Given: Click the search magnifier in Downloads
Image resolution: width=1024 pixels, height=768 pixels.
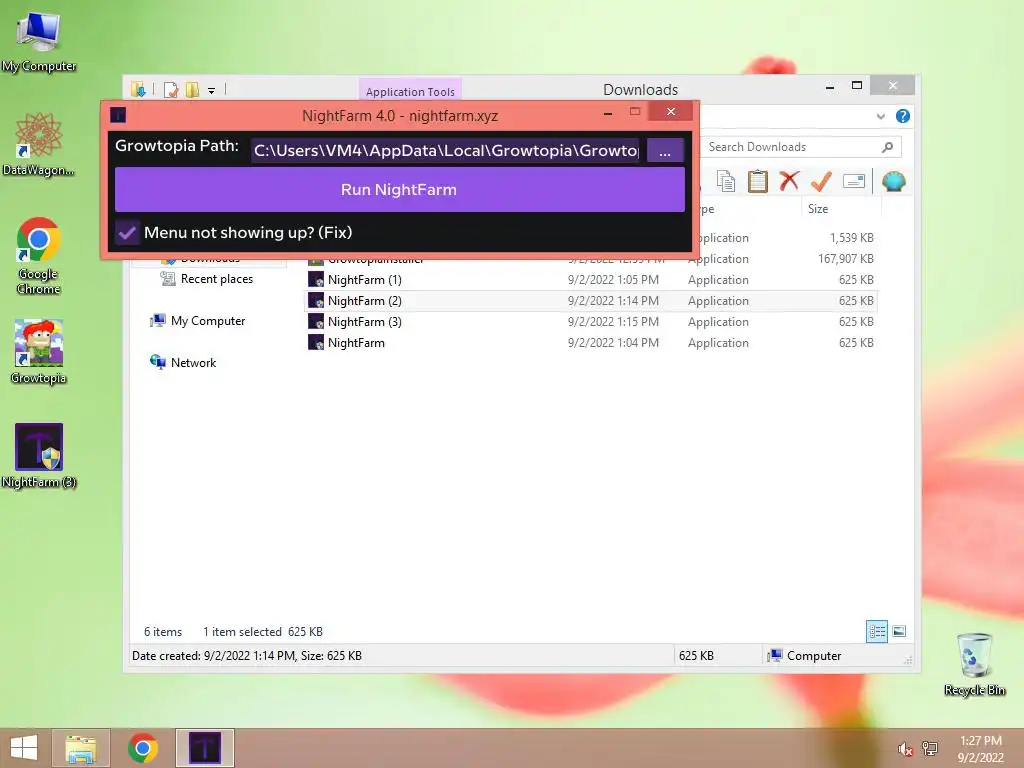Looking at the screenshot, I should (887, 147).
